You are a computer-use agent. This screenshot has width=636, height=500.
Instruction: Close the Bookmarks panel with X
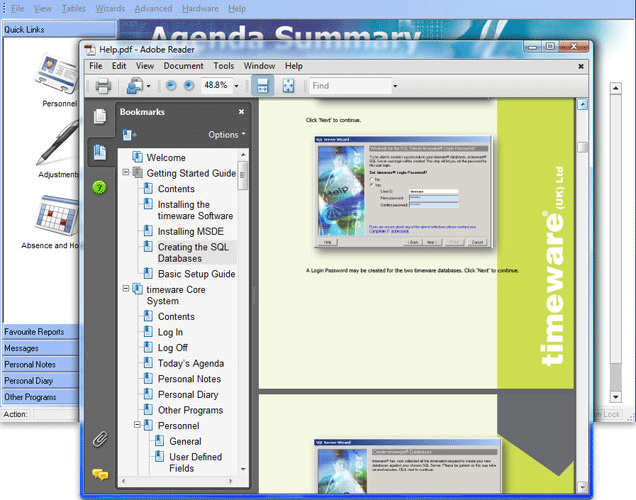(241, 112)
